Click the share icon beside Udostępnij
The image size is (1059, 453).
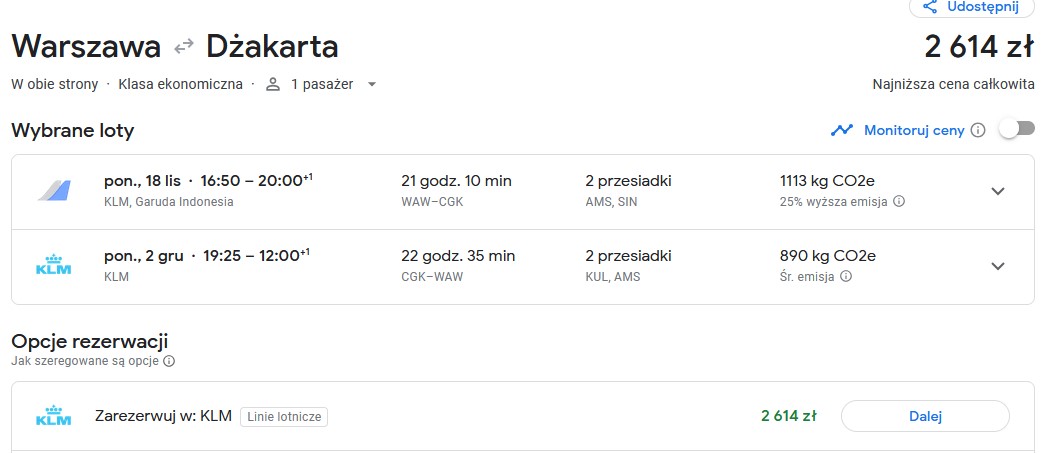(930, 7)
